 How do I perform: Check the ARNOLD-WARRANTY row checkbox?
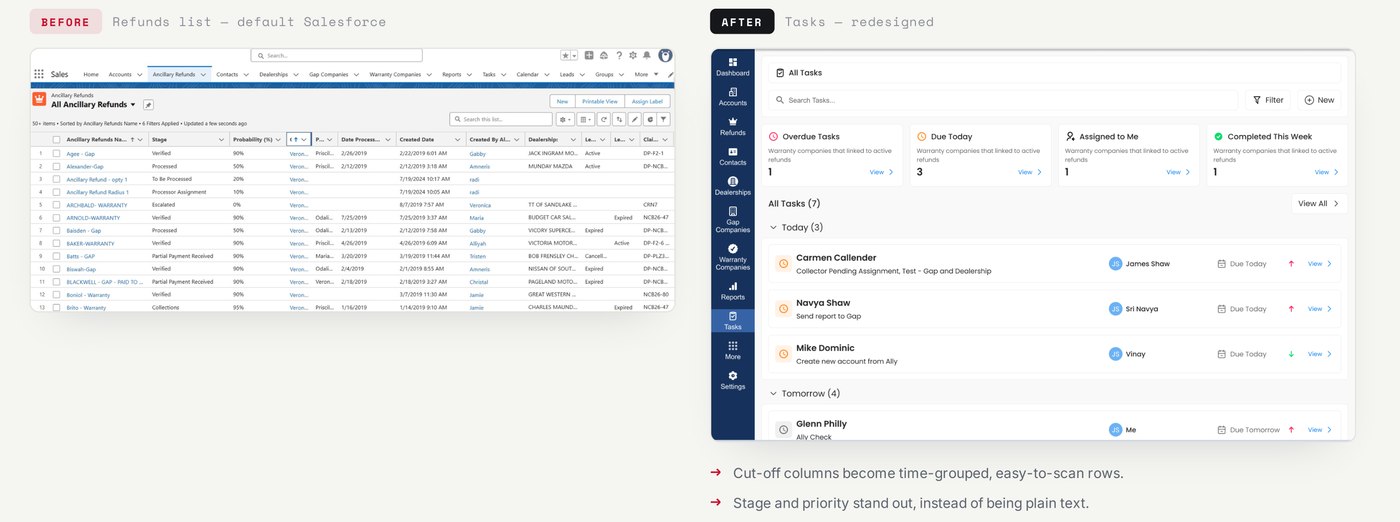56,217
